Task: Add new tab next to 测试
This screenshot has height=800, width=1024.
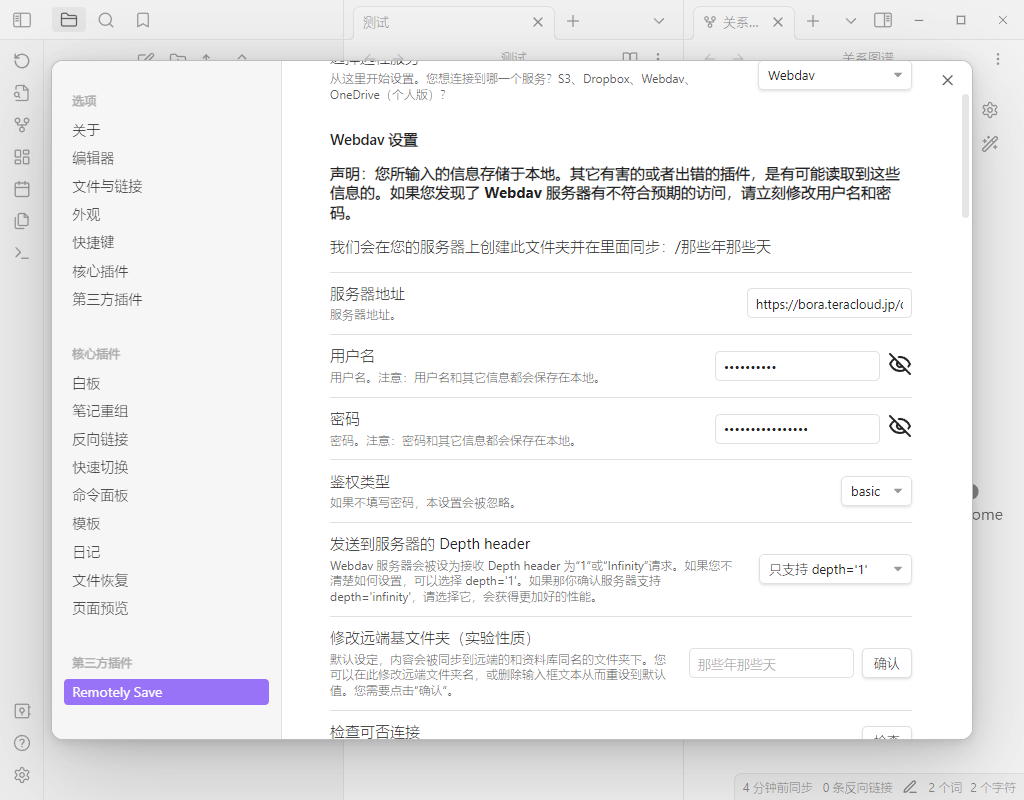Action: tap(573, 21)
